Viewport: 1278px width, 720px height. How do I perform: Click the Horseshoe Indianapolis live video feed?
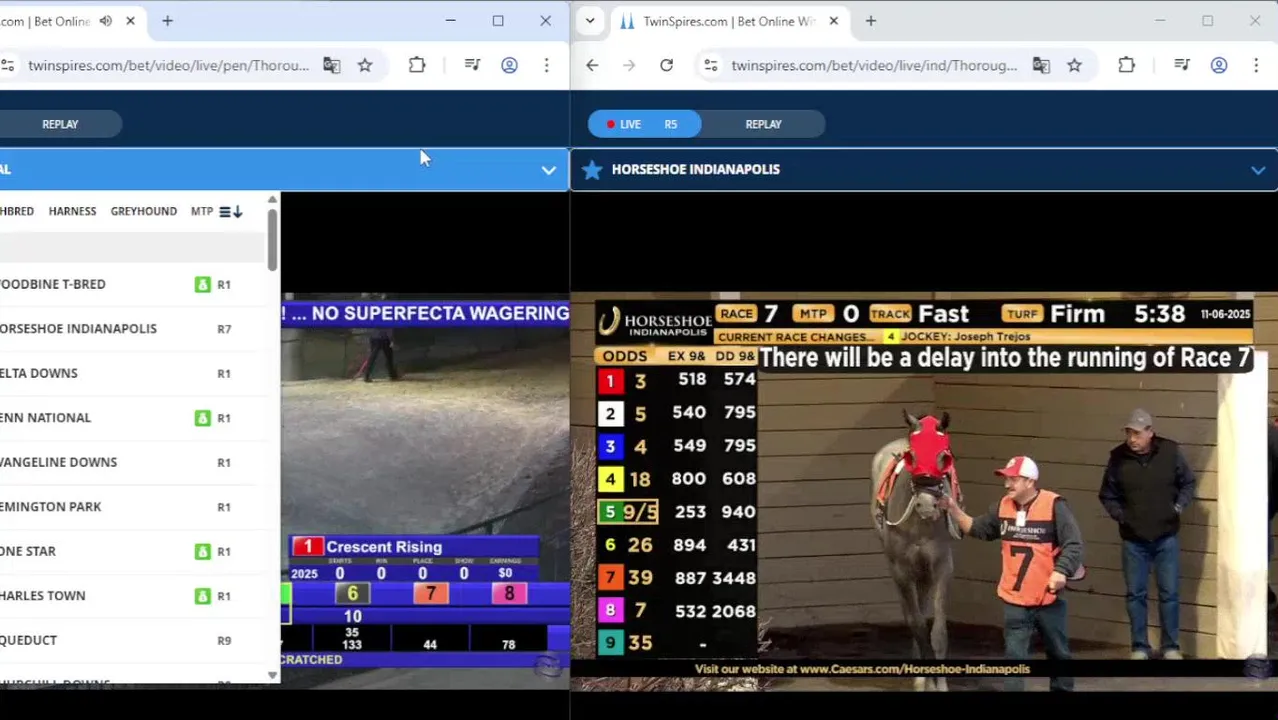(x=924, y=490)
